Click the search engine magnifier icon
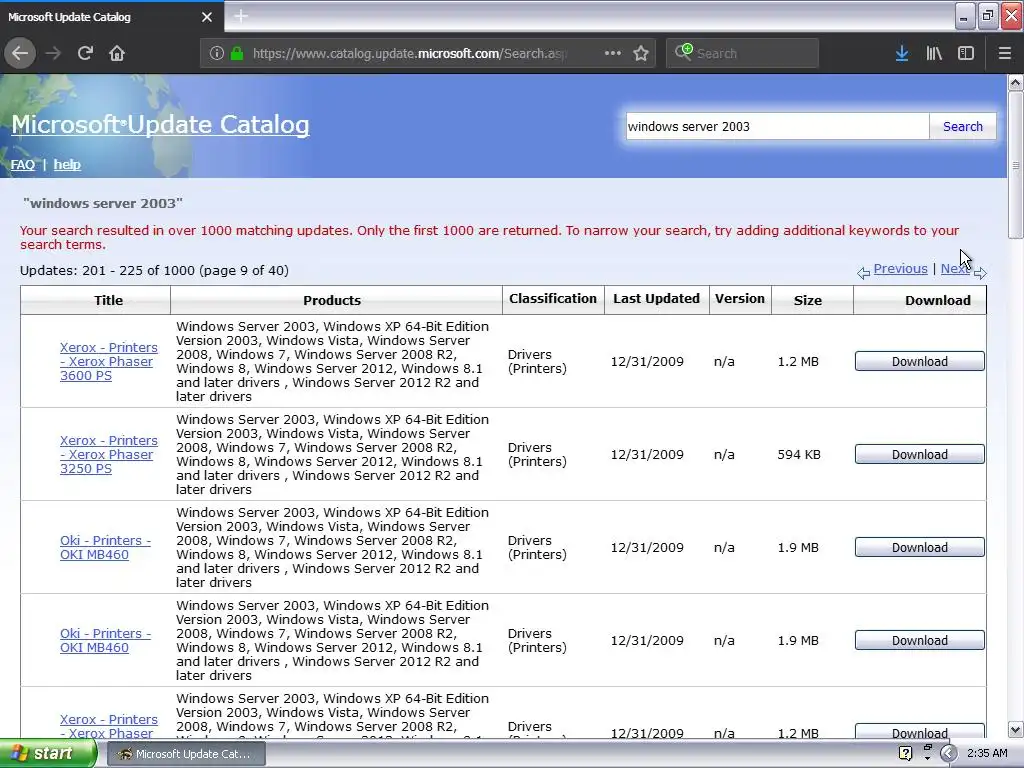 (684, 52)
